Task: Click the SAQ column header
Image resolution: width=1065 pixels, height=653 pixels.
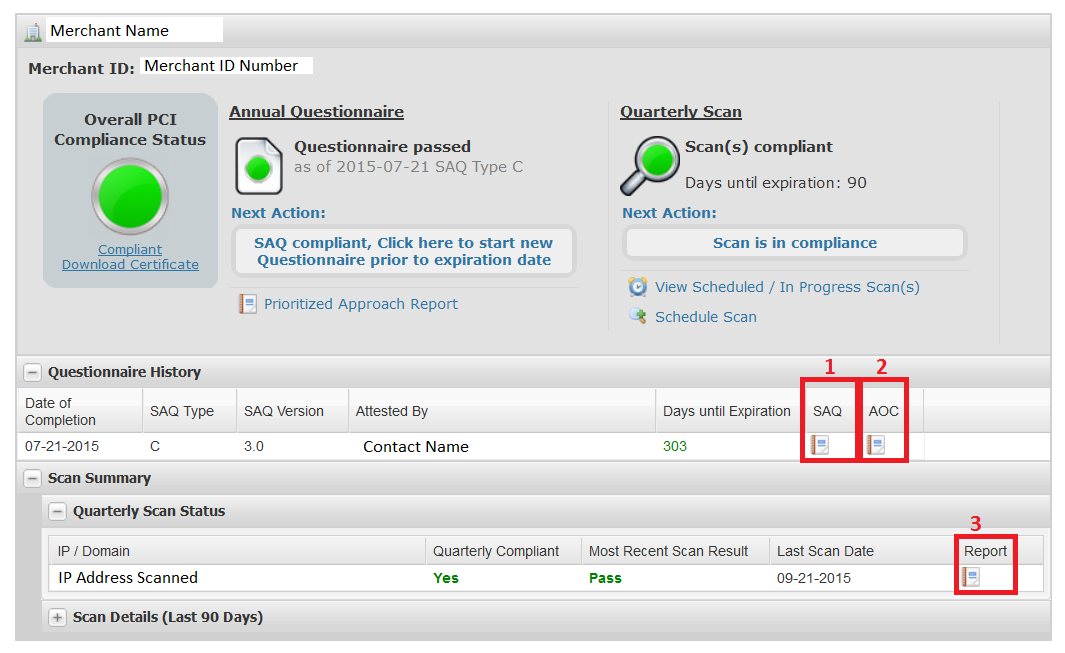Action: coord(827,411)
